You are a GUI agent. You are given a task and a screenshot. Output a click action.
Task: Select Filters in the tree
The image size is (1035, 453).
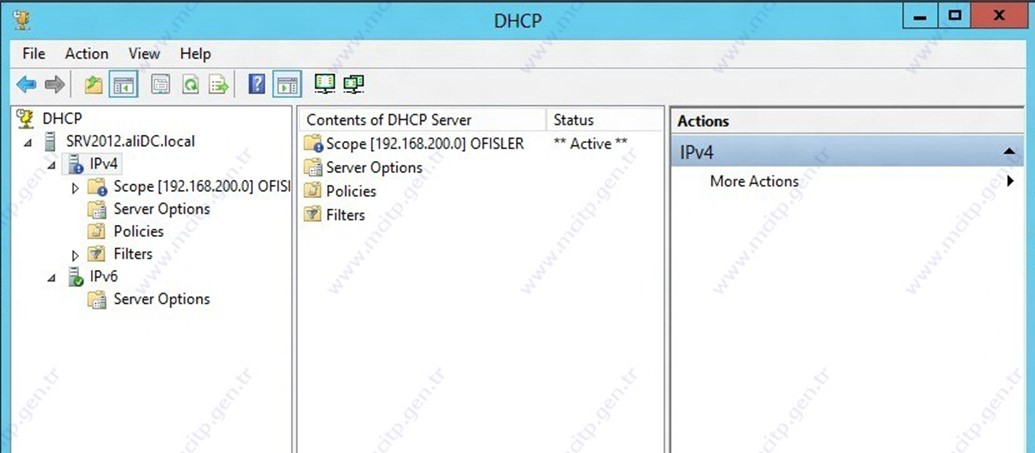point(133,254)
